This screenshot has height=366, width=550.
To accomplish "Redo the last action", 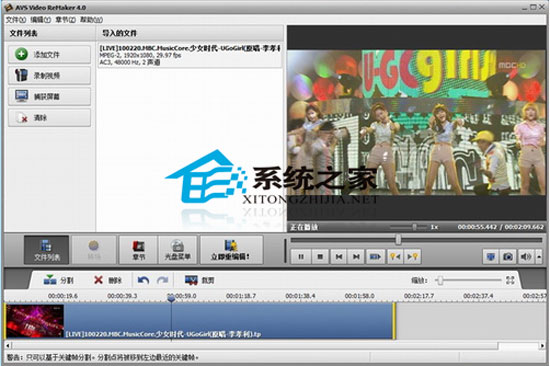I will [162, 280].
